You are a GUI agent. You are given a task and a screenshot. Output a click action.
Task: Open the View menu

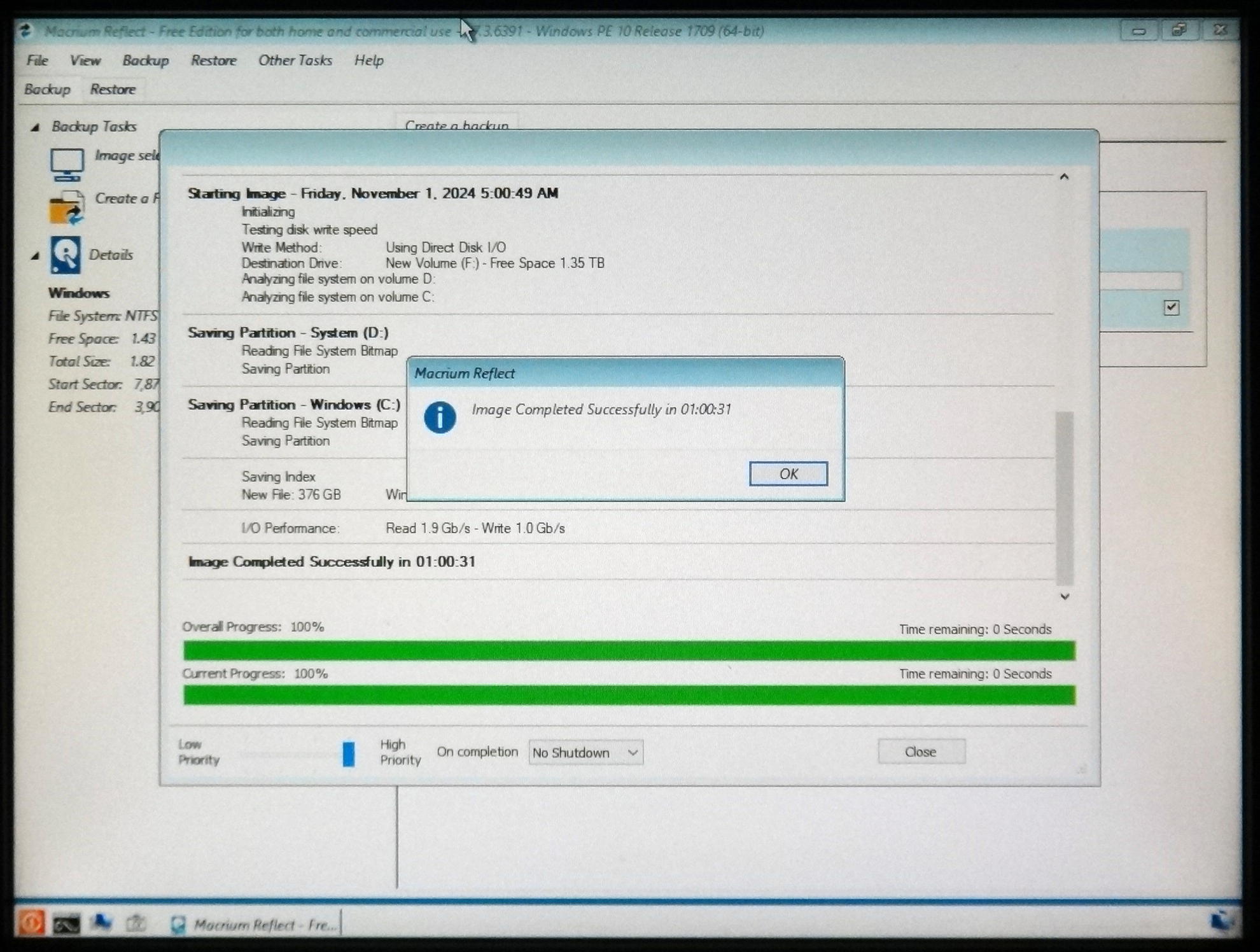pyautogui.click(x=85, y=60)
